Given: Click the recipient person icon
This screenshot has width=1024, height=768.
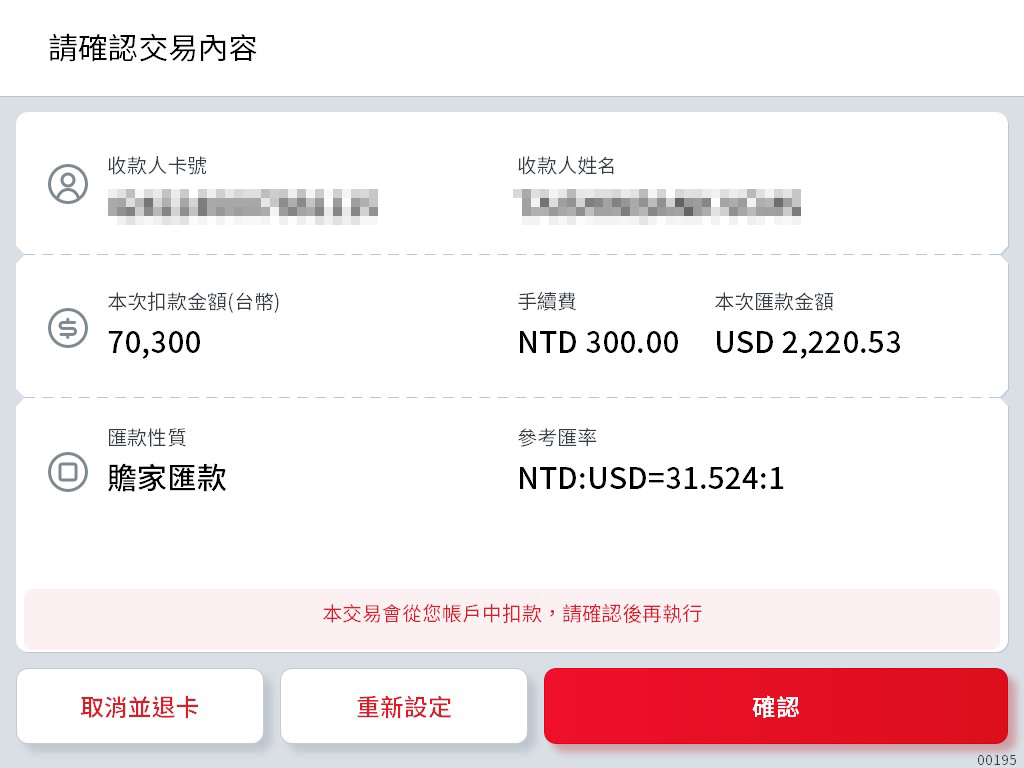Looking at the screenshot, I should click(68, 185).
